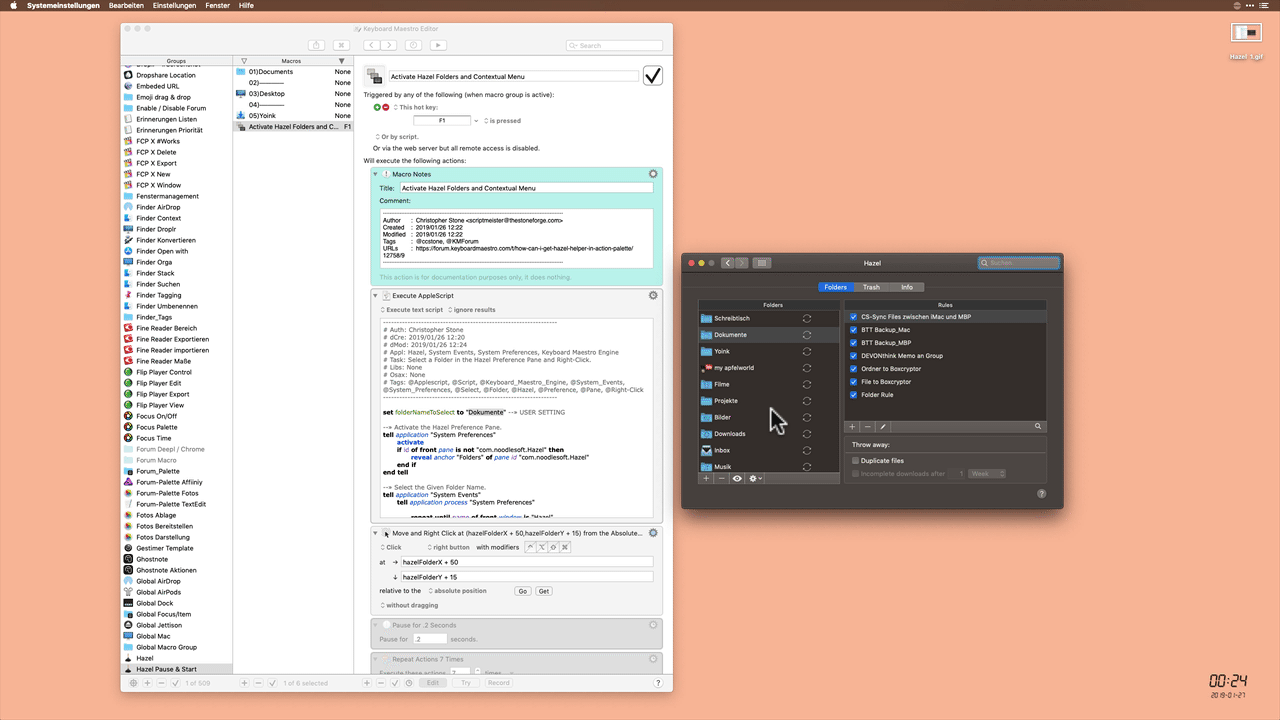The height and width of the screenshot is (720, 1280).
Task: Click the sync icon for Dokumente folder in Hazel
Action: point(806,335)
